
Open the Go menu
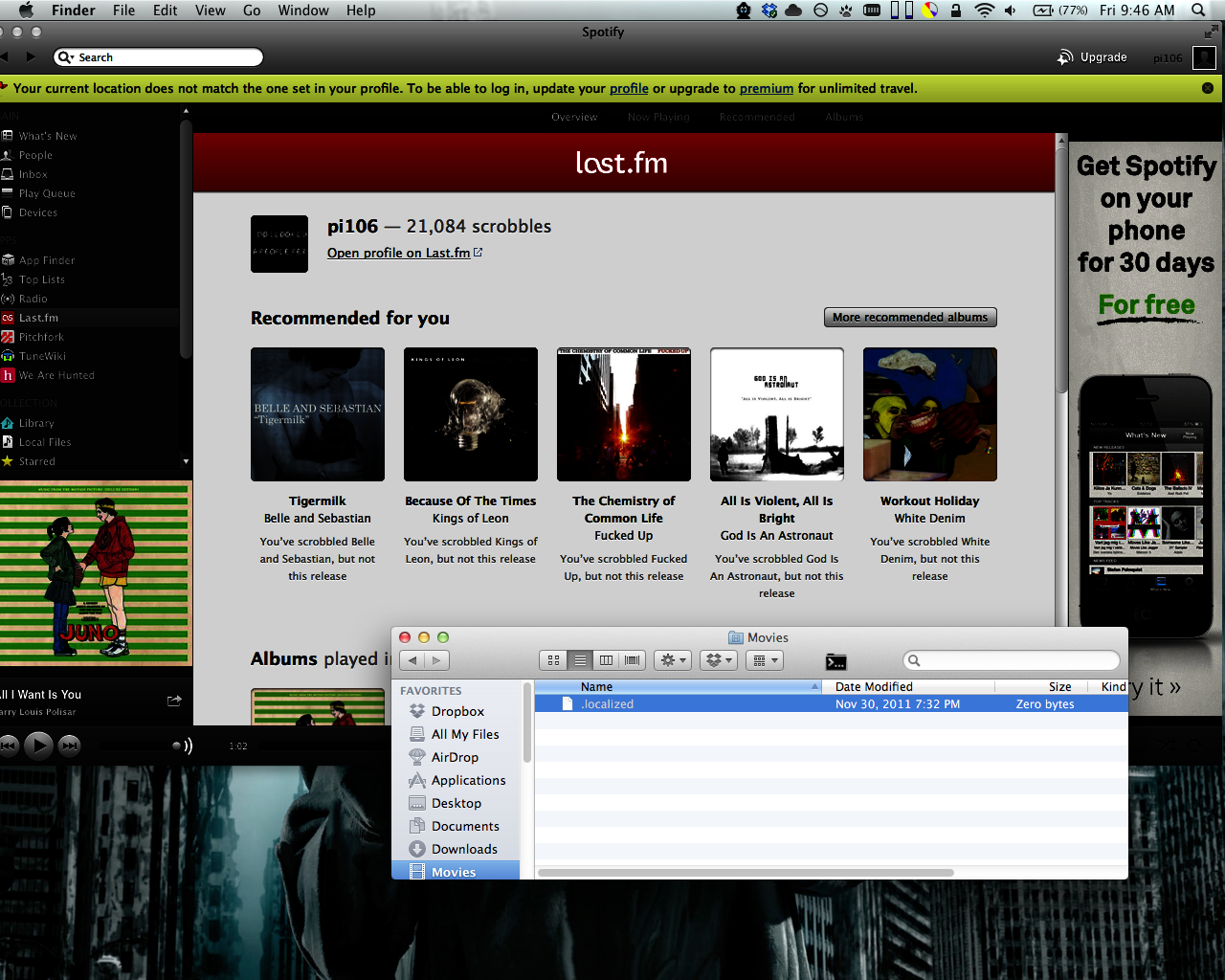coord(252,11)
